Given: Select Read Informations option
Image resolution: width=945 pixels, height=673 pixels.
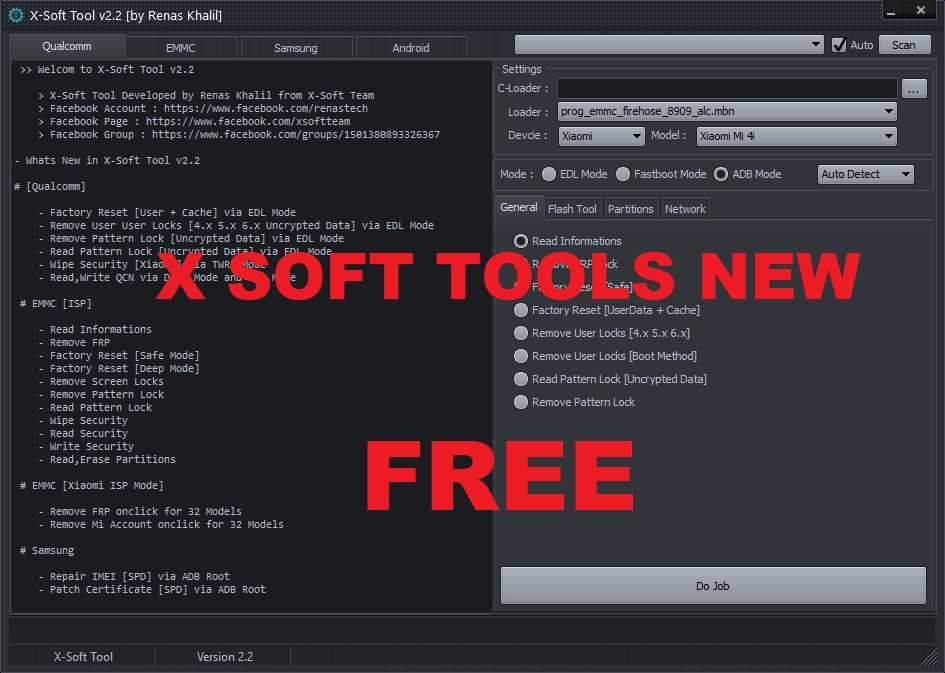Looking at the screenshot, I should pos(521,241).
